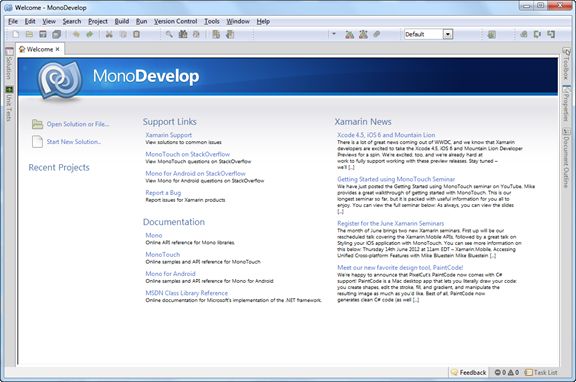Open the MonoTouch documentation link
The height and width of the screenshot is (382, 576).
click(x=163, y=254)
